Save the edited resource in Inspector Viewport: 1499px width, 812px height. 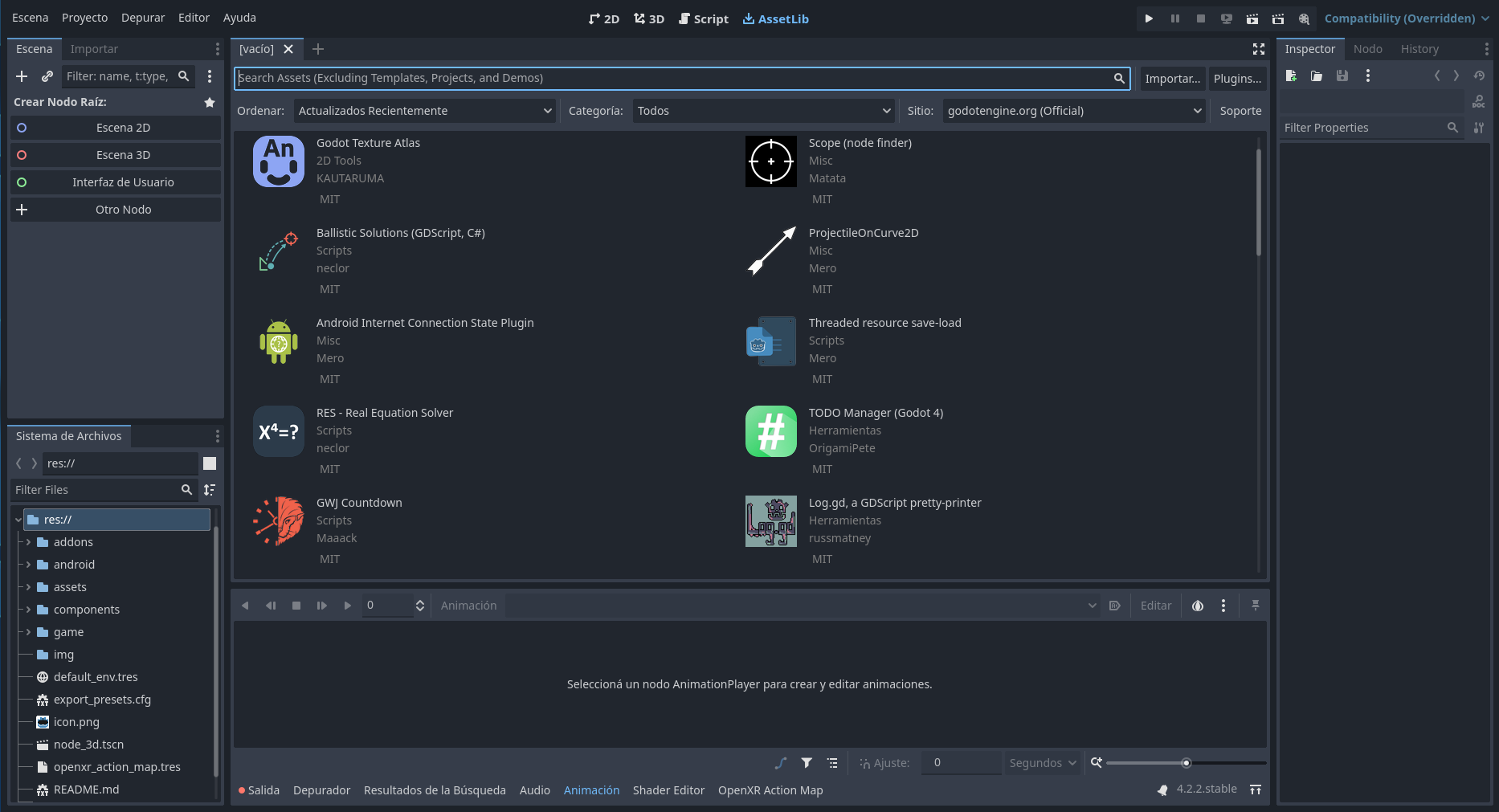[1342, 75]
